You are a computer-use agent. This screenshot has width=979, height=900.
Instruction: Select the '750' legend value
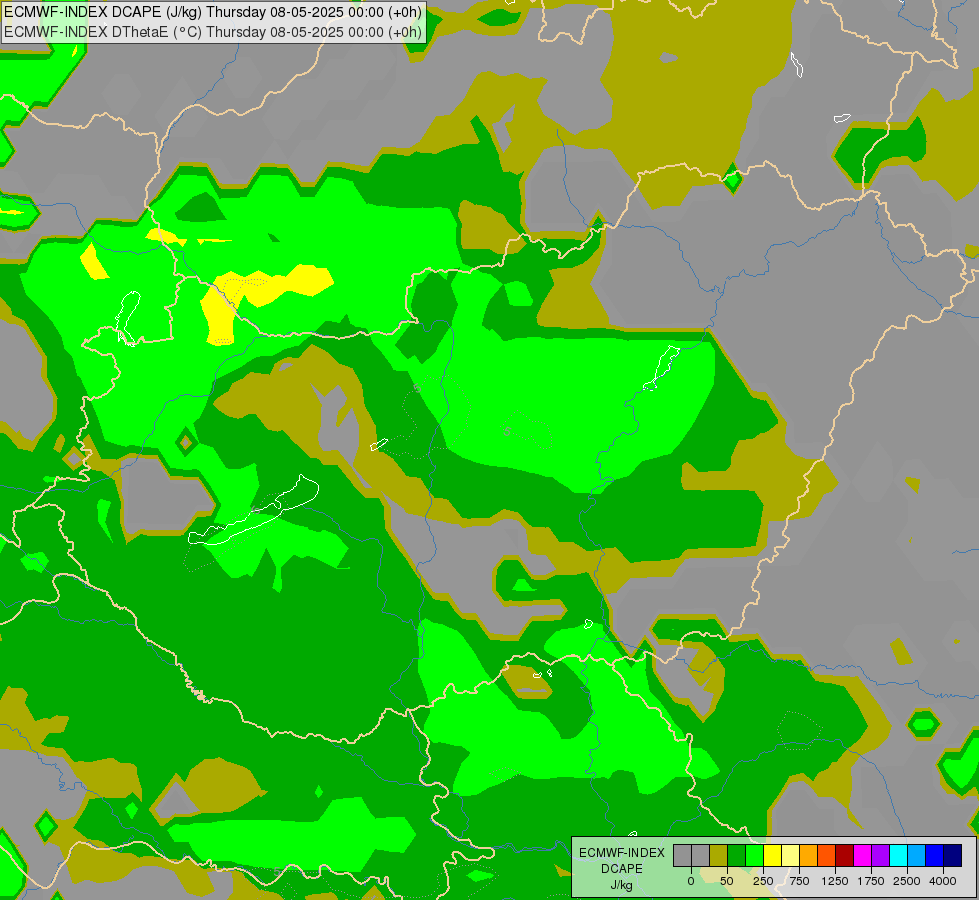coord(799,881)
